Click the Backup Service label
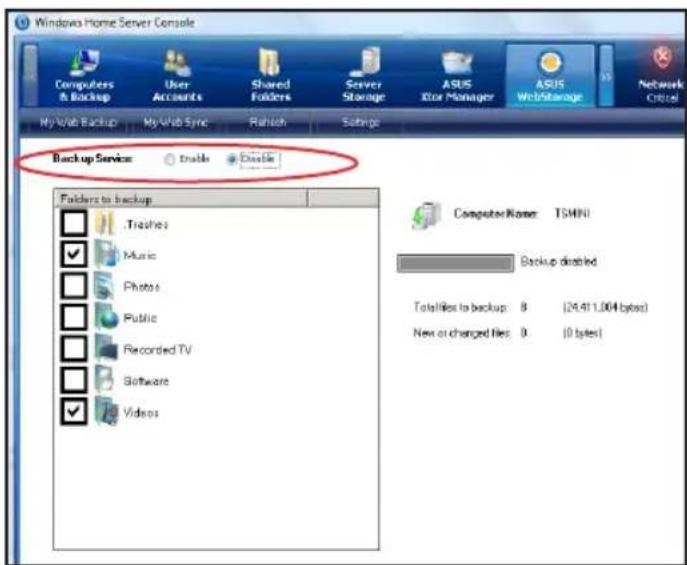This screenshot has width=687, height=565. coord(92,159)
